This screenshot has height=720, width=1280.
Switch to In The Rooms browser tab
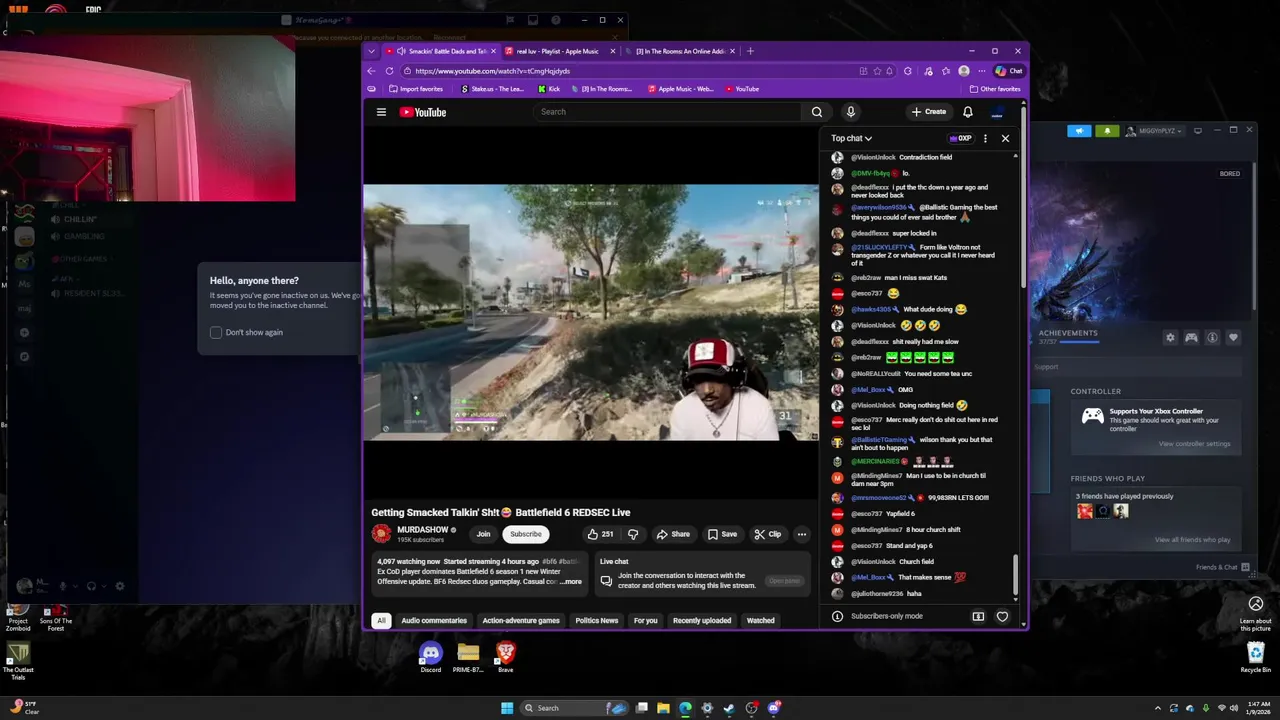click(679, 51)
